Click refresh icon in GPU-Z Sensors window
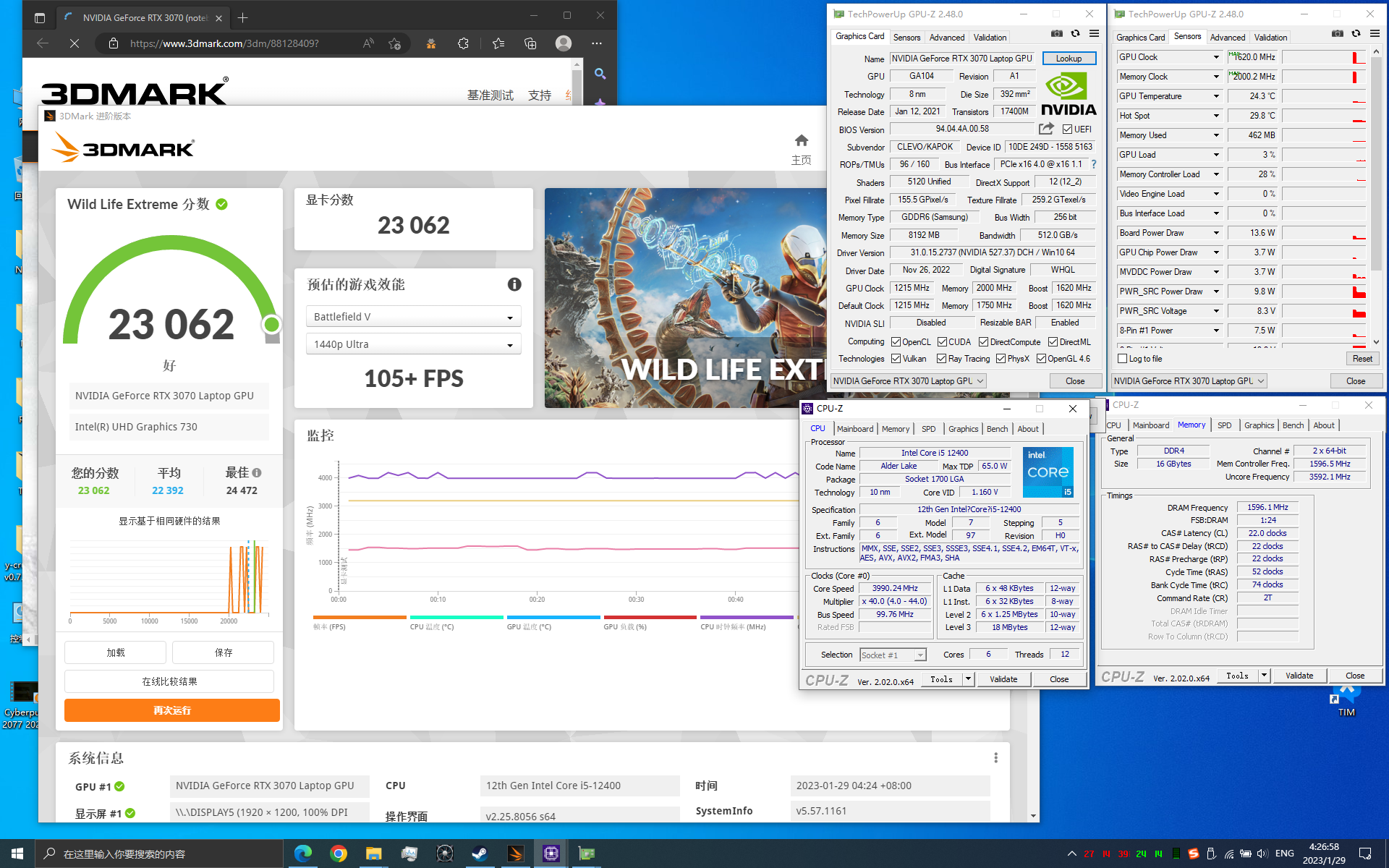The image size is (1389, 868). click(1356, 34)
